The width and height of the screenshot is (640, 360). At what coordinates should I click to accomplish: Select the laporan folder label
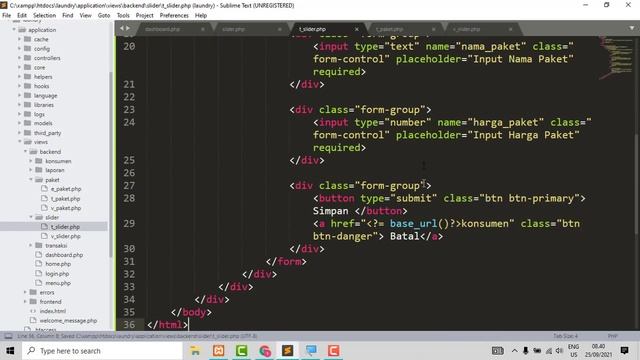coord(55,170)
